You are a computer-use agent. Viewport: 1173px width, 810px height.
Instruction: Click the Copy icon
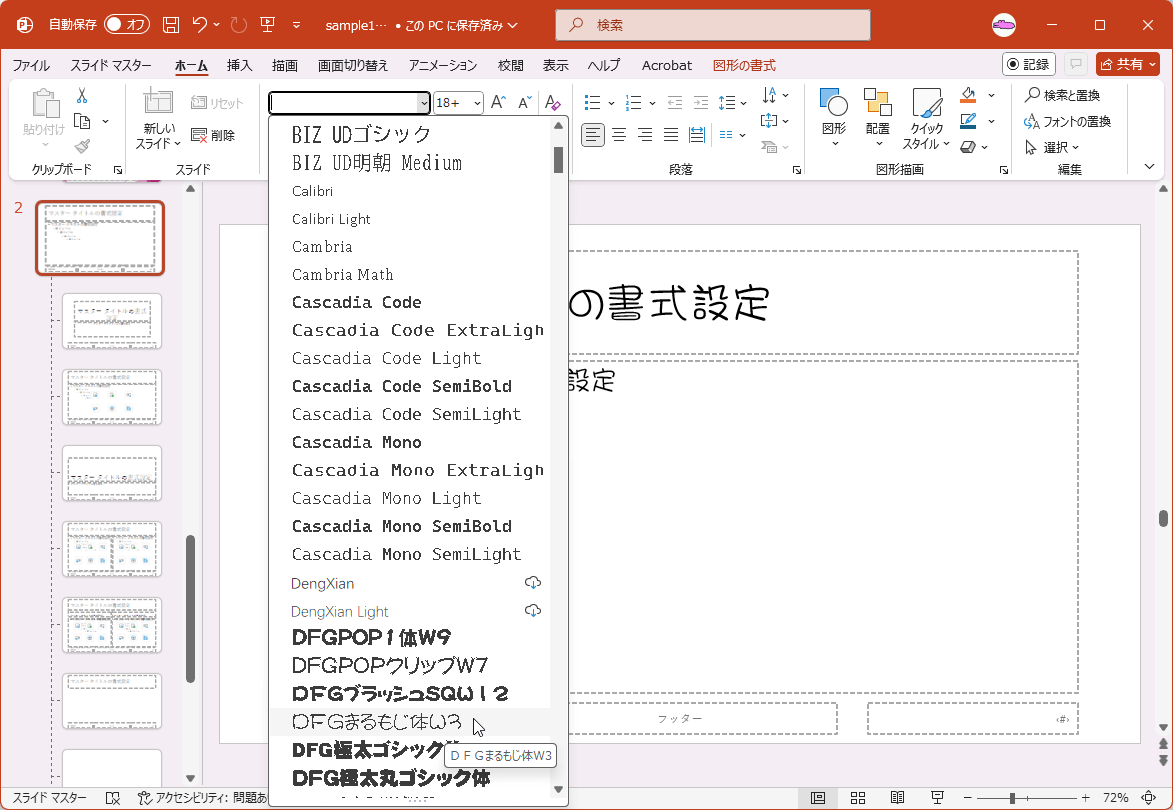[82, 121]
